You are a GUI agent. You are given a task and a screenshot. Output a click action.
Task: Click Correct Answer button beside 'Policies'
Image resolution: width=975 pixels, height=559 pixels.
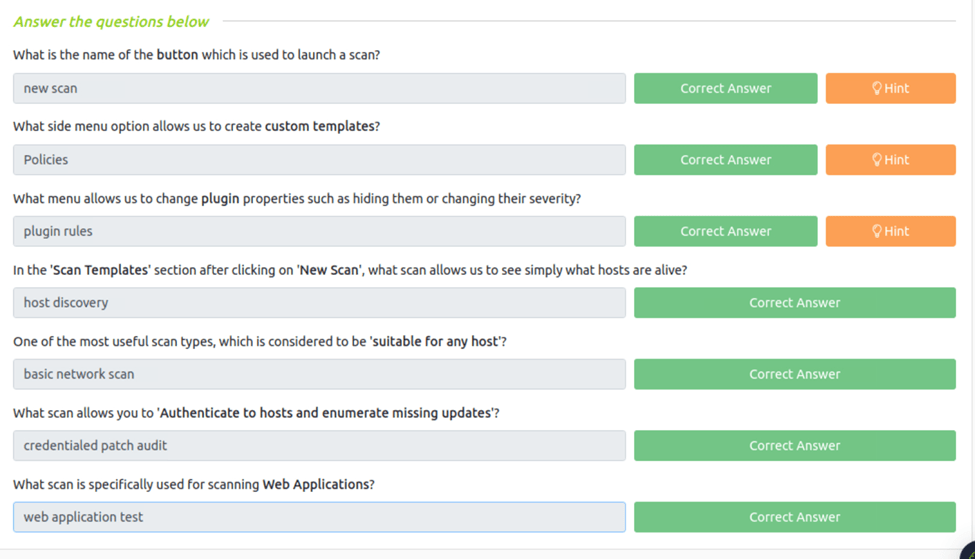click(x=725, y=160)
